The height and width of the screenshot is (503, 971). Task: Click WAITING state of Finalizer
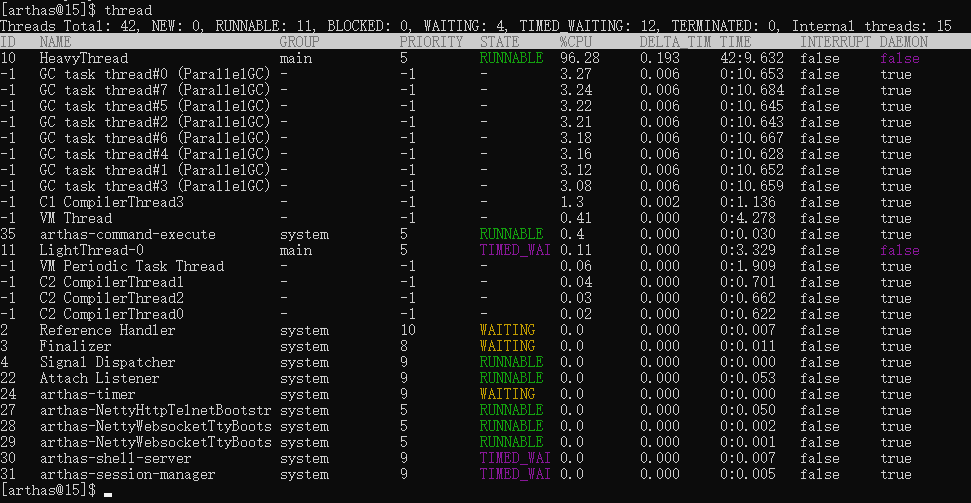point(507,346)
